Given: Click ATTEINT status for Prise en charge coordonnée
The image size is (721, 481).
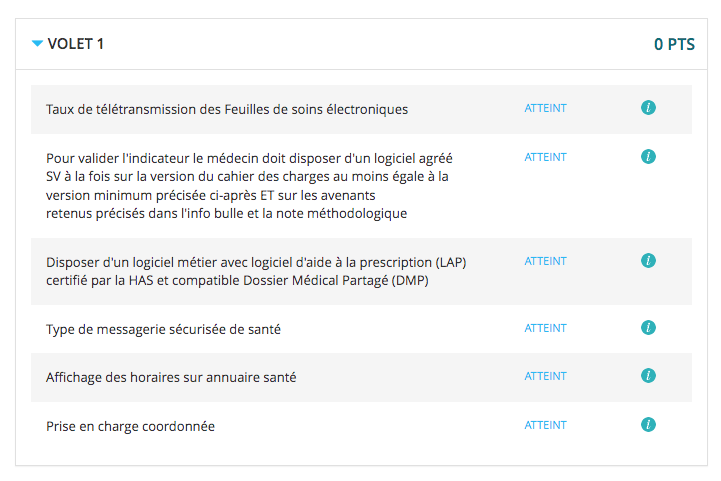Looking at the screenshot, I should click(x=545, y=425).
